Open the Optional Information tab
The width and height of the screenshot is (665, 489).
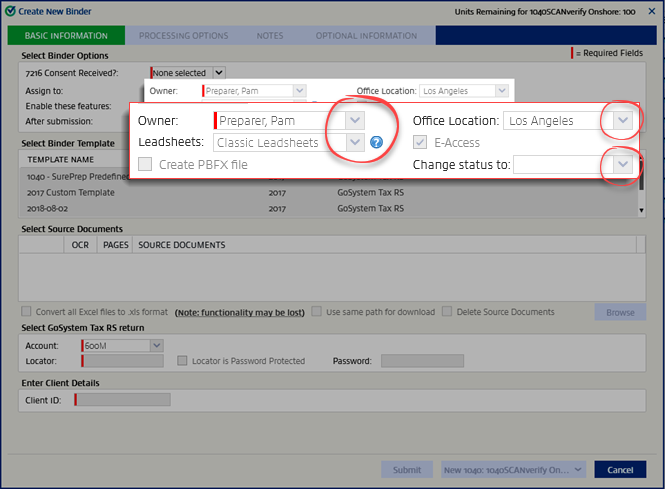click(x=365, y=35)
